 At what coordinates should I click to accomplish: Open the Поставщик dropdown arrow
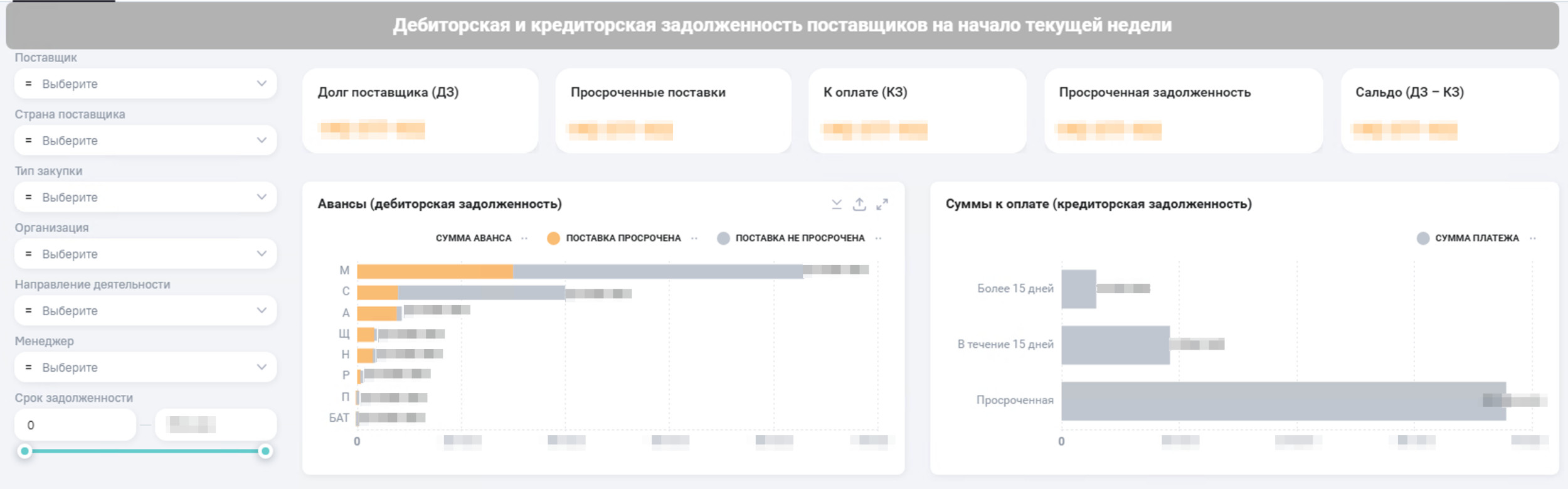(x=262, y=83)
